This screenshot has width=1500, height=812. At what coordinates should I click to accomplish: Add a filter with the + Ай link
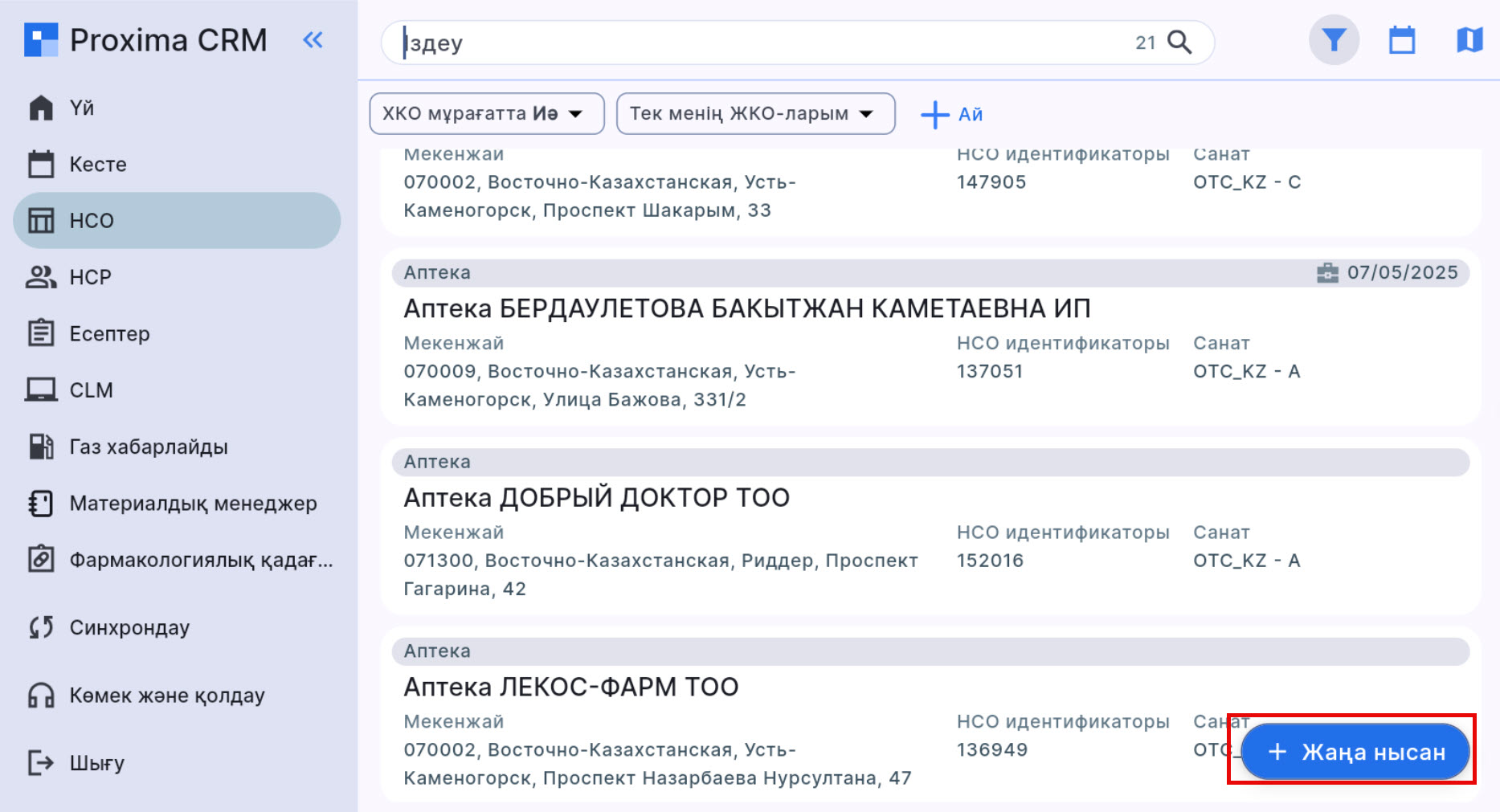coord(952,114)
